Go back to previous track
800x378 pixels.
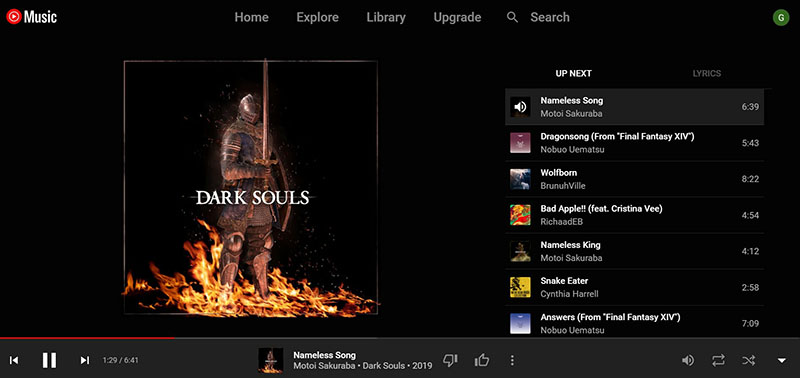pyautogui.click(x=14, y=360)
